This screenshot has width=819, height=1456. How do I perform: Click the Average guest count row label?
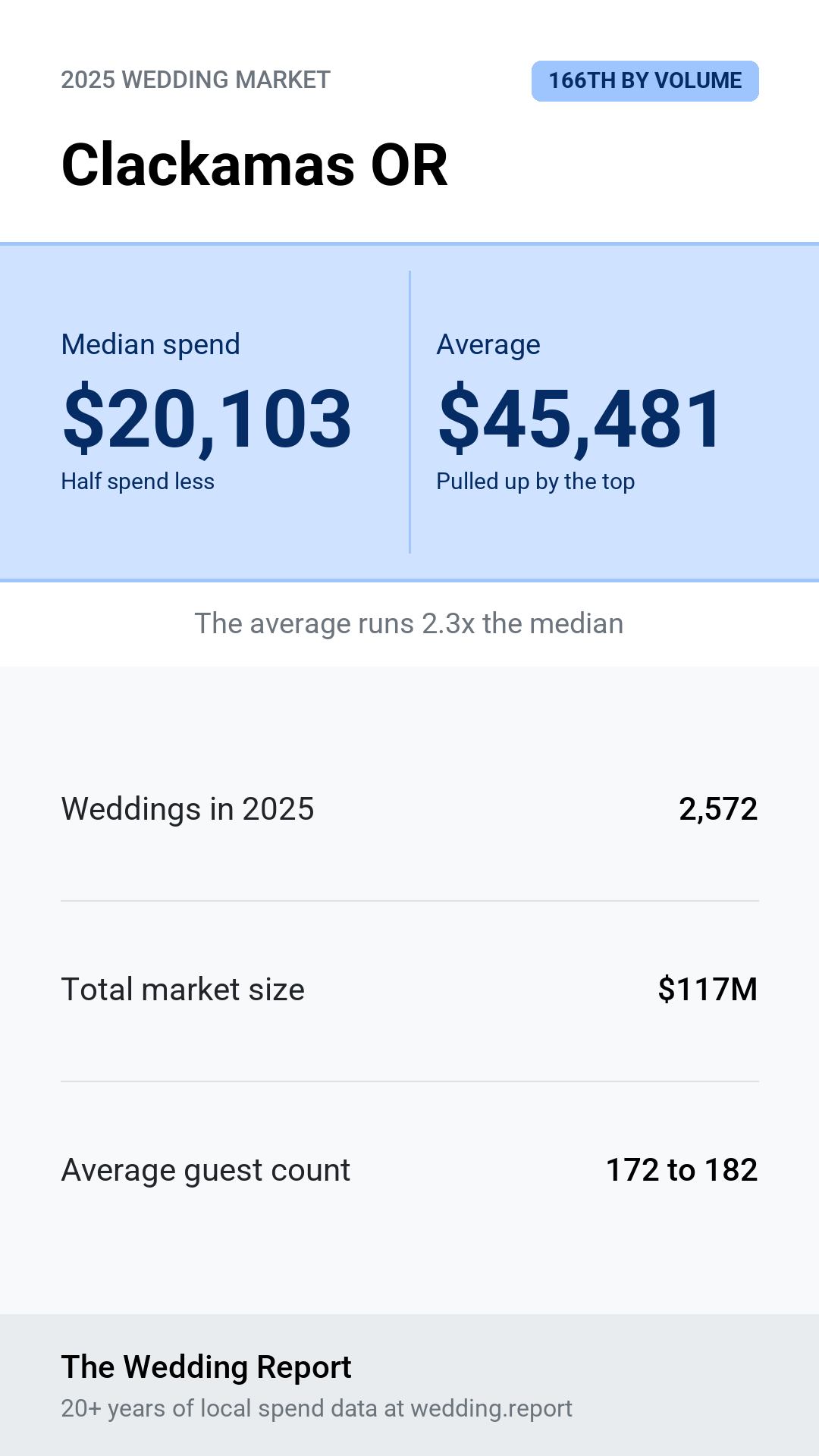[206, 1170]
